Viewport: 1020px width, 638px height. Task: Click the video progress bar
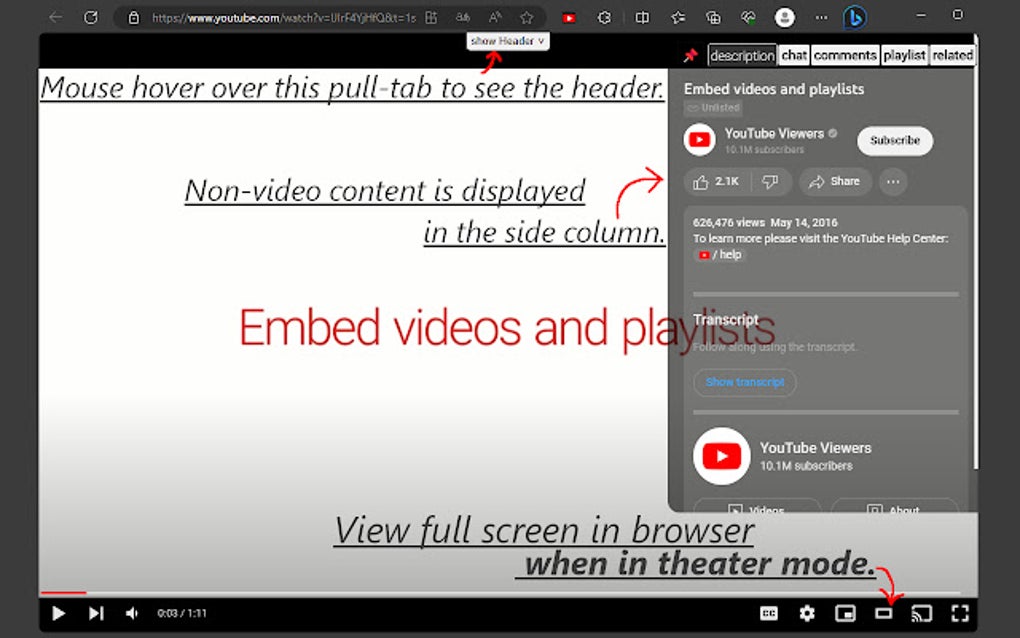(x=400, y=591)
